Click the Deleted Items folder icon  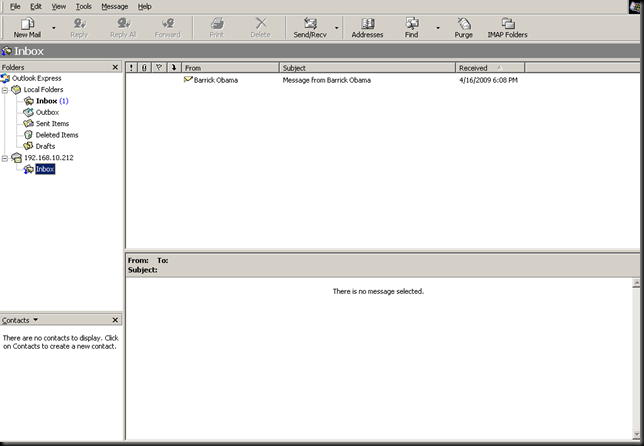coord(28,135)
